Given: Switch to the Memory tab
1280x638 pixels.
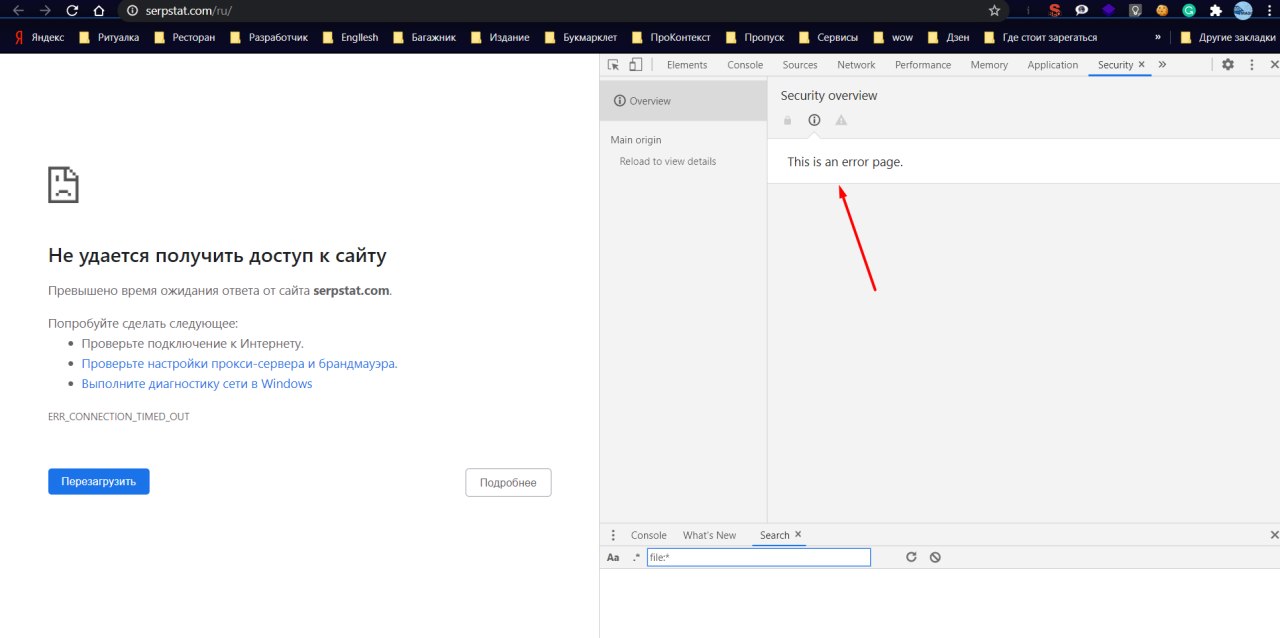Looking at the screenshot, I should coord(989,65).
